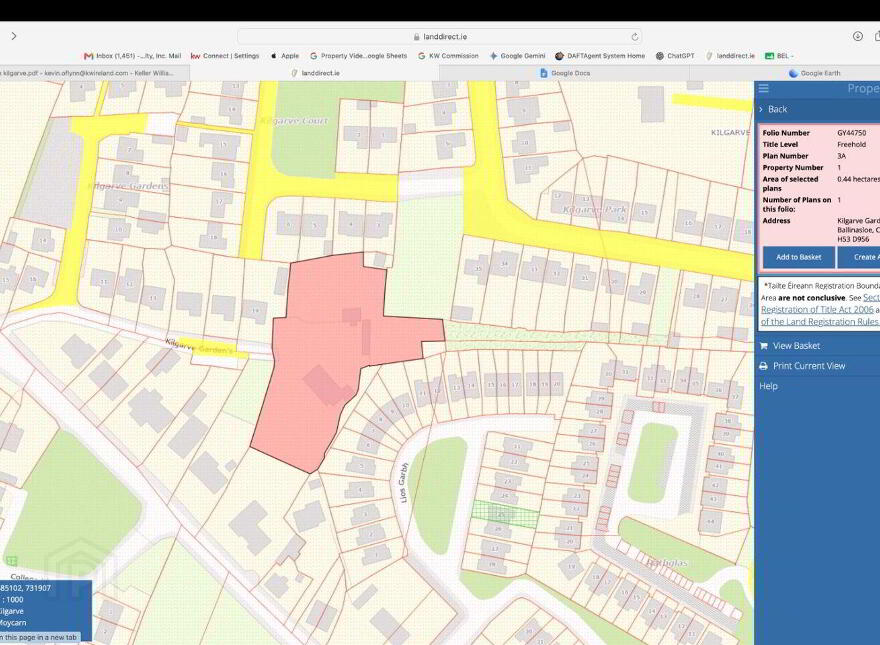Switch to the kilgarve.pdf mail tab

[93, 73]
